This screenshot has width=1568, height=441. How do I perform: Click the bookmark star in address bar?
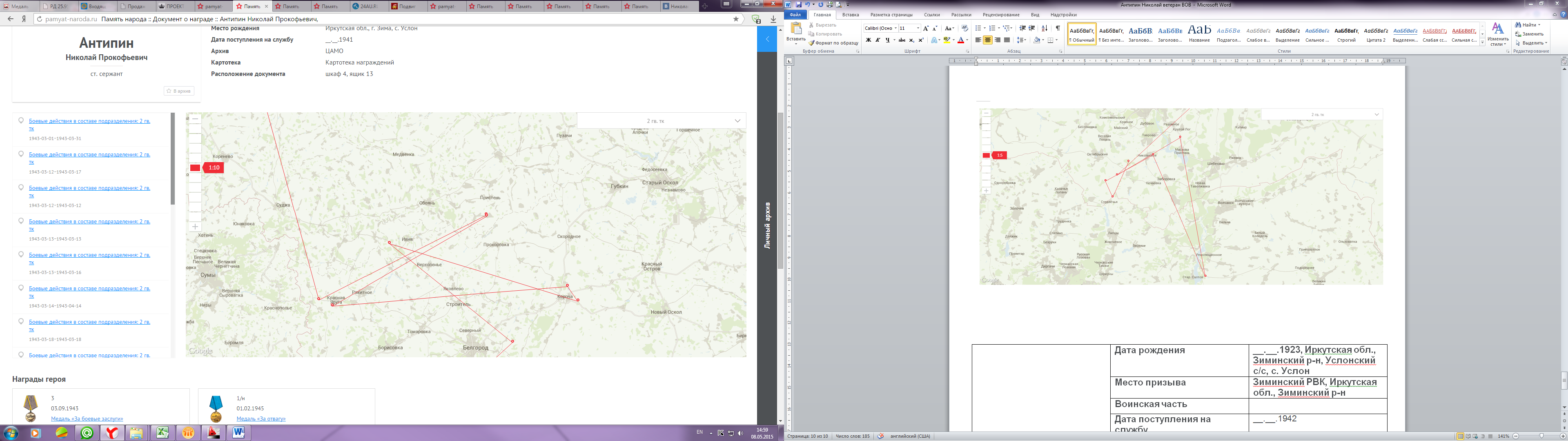(x=736, y=19)
